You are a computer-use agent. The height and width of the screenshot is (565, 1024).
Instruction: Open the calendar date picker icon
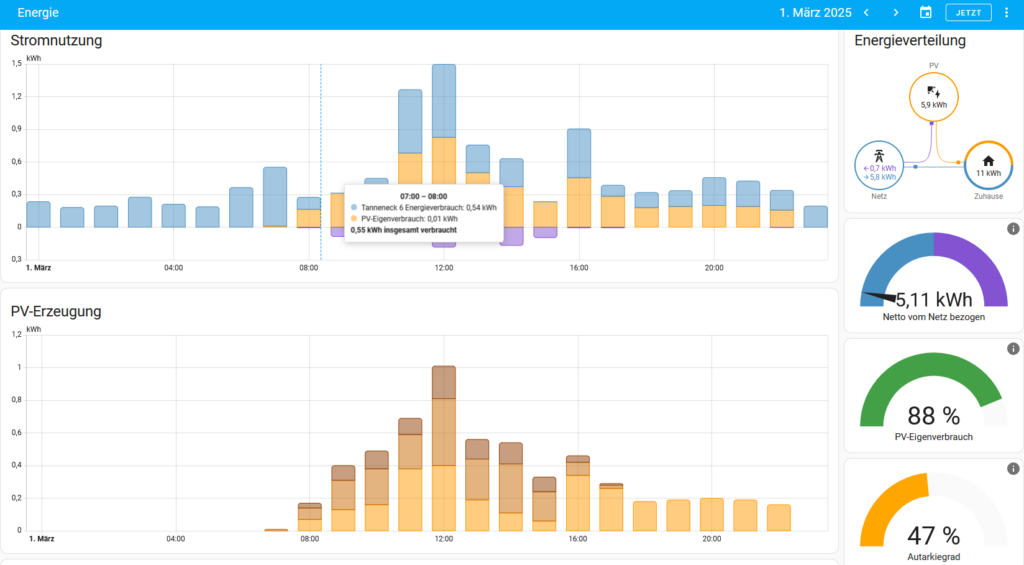pyautogui.click(x=926, y=13)
